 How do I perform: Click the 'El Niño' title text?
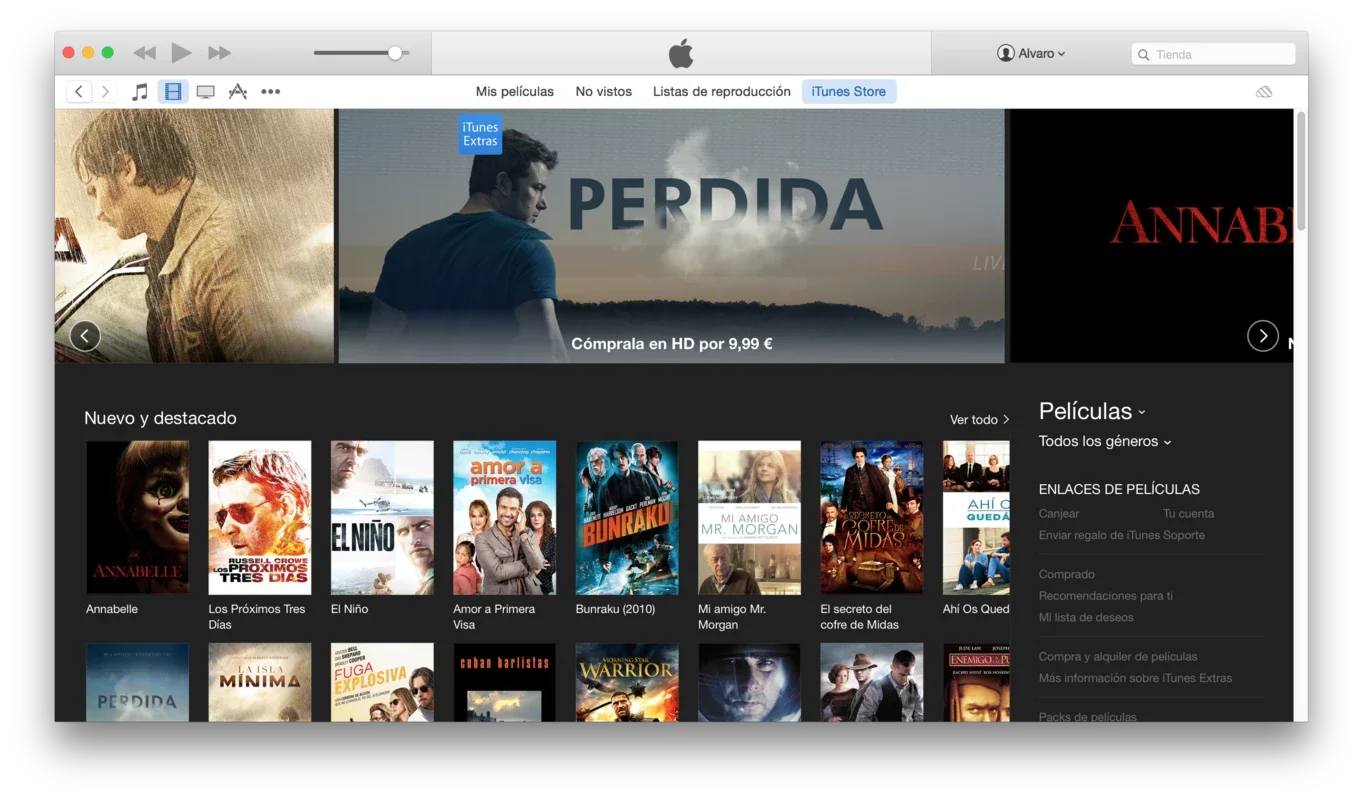(350, 609)
